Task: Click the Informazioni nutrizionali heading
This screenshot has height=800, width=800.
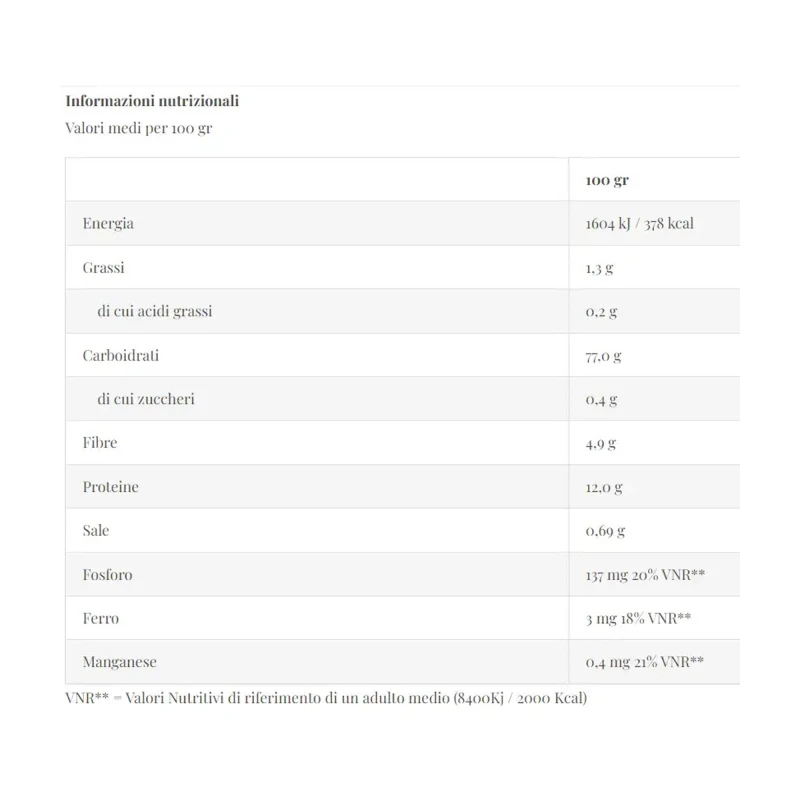Action: [x=152, y=101]
